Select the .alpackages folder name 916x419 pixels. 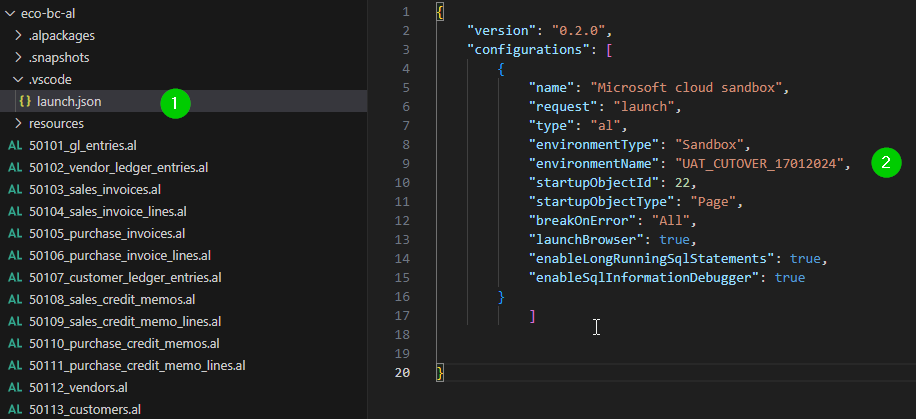pyautogui.click(x=62, y=36)
